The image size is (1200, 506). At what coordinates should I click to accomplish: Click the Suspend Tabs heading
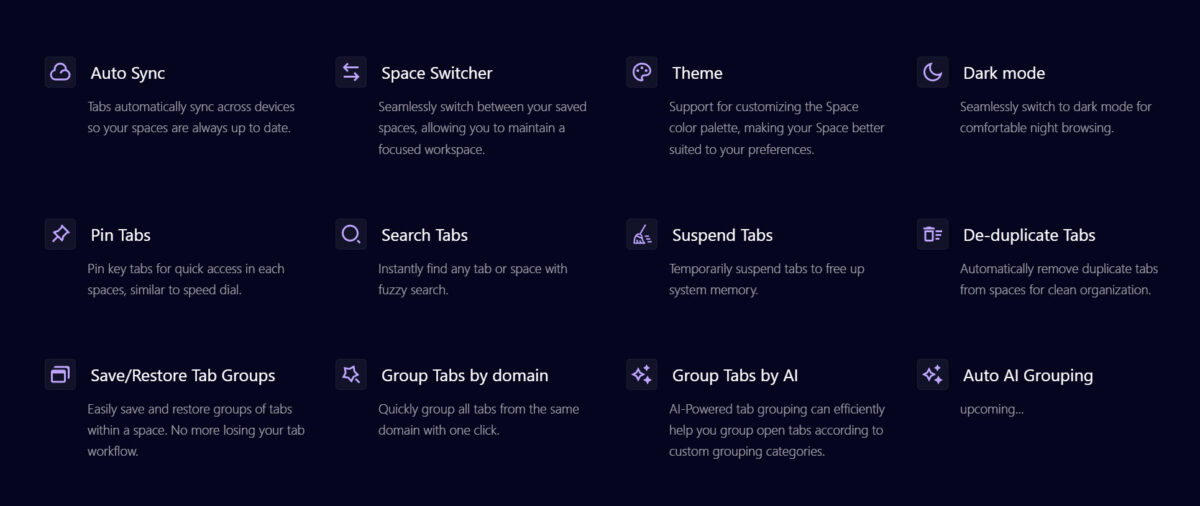coord(722,235)
